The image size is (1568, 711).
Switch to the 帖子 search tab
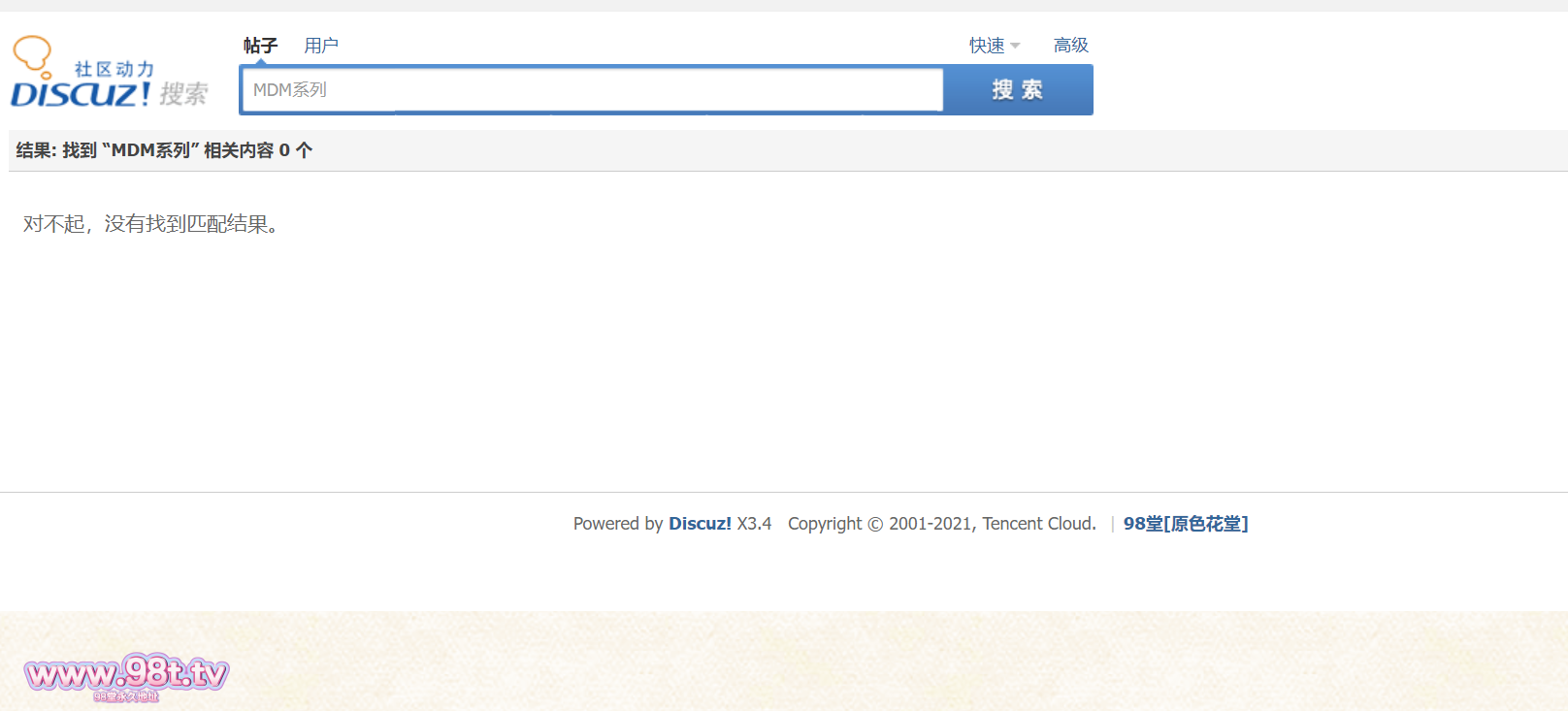260,46
